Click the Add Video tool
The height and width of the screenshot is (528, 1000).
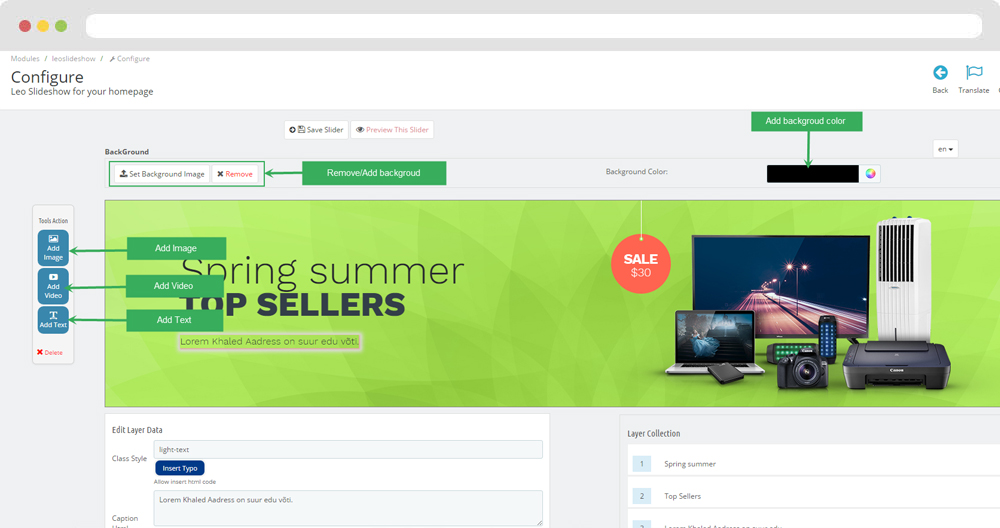click(x=53, y=286)
